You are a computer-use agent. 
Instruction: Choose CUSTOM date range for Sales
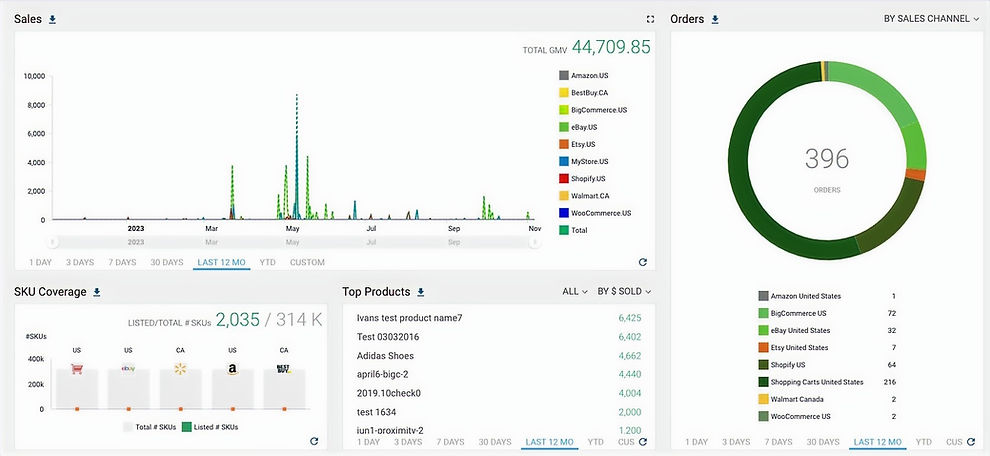click(307, 262)
